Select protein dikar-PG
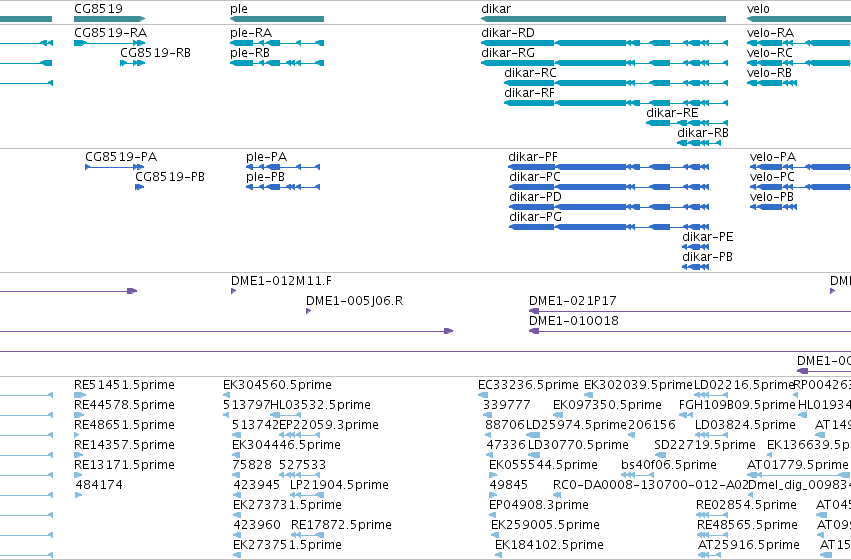The height and width of the screenshot is (560, 851). [609, 227]
